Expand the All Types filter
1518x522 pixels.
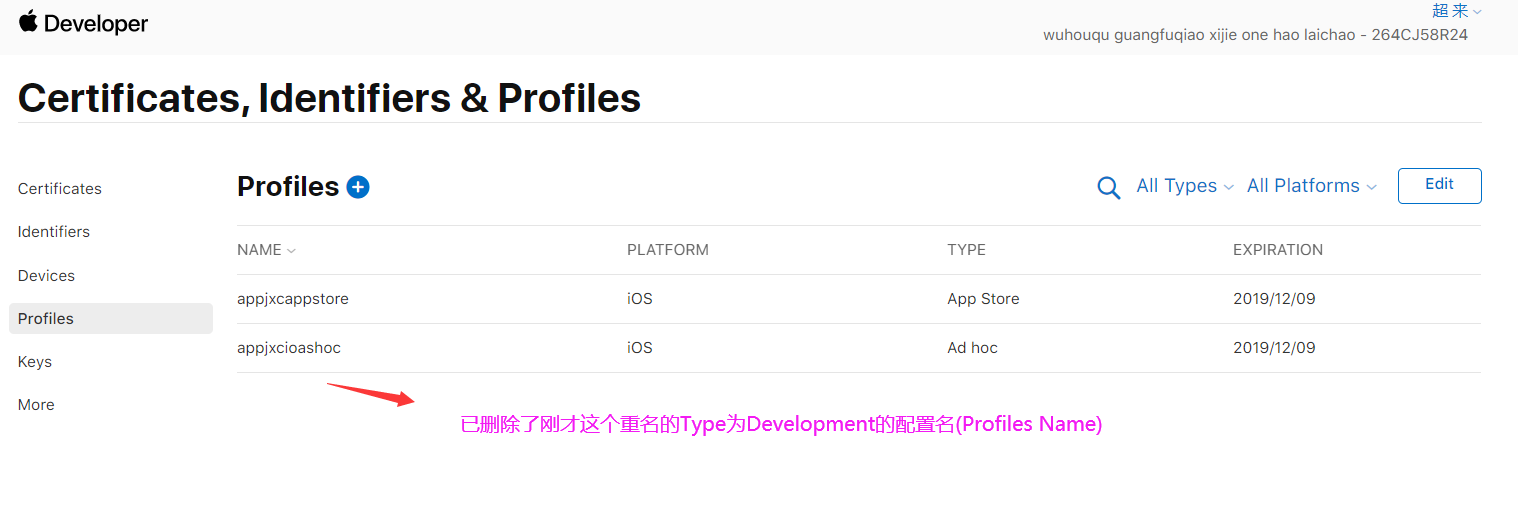[x=1185, y=186]
